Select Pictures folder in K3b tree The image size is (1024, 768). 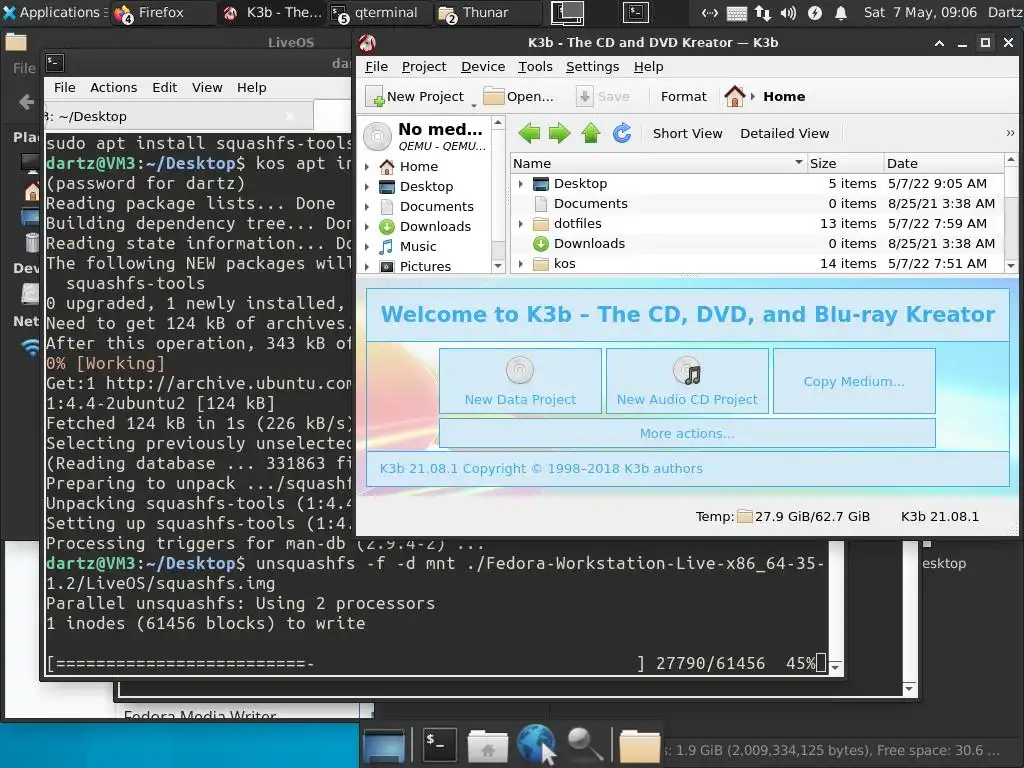tap(425, 266)
